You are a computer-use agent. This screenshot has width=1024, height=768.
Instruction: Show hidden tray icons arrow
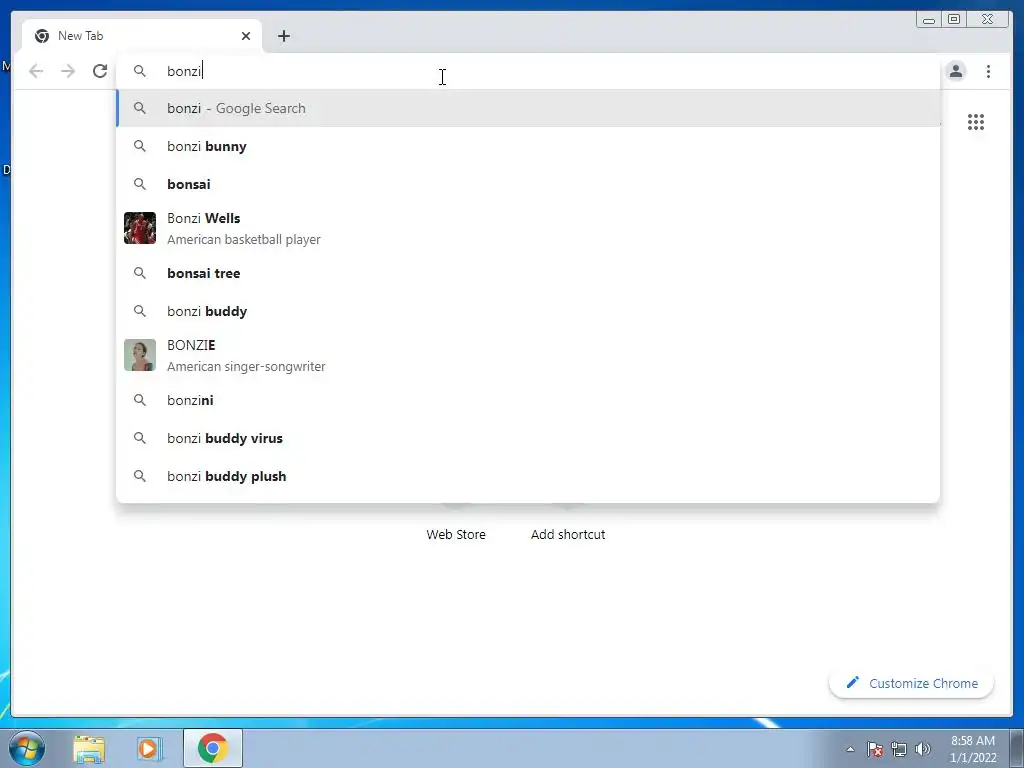[x=850, y=749]
